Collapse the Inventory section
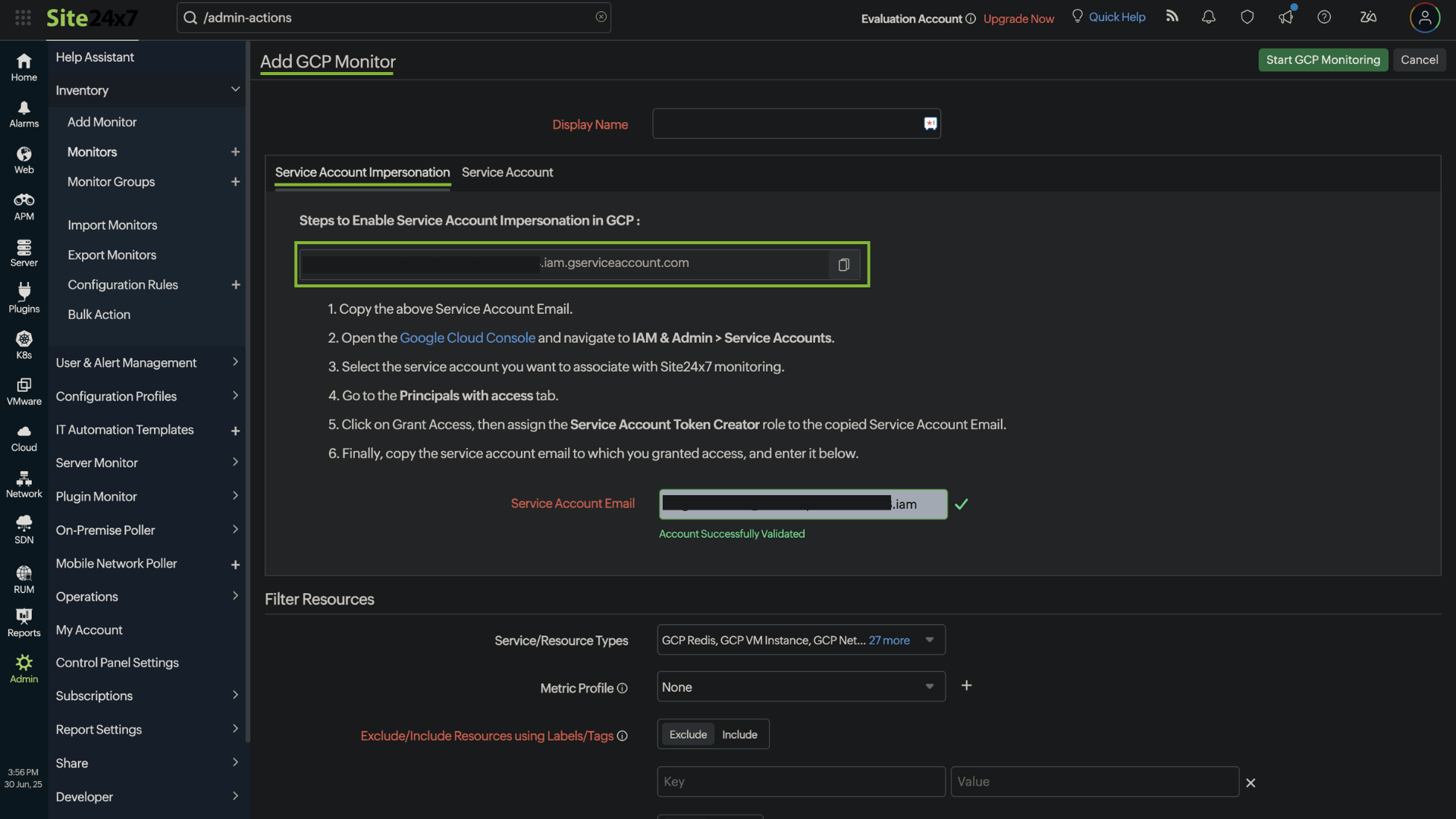 235,89
